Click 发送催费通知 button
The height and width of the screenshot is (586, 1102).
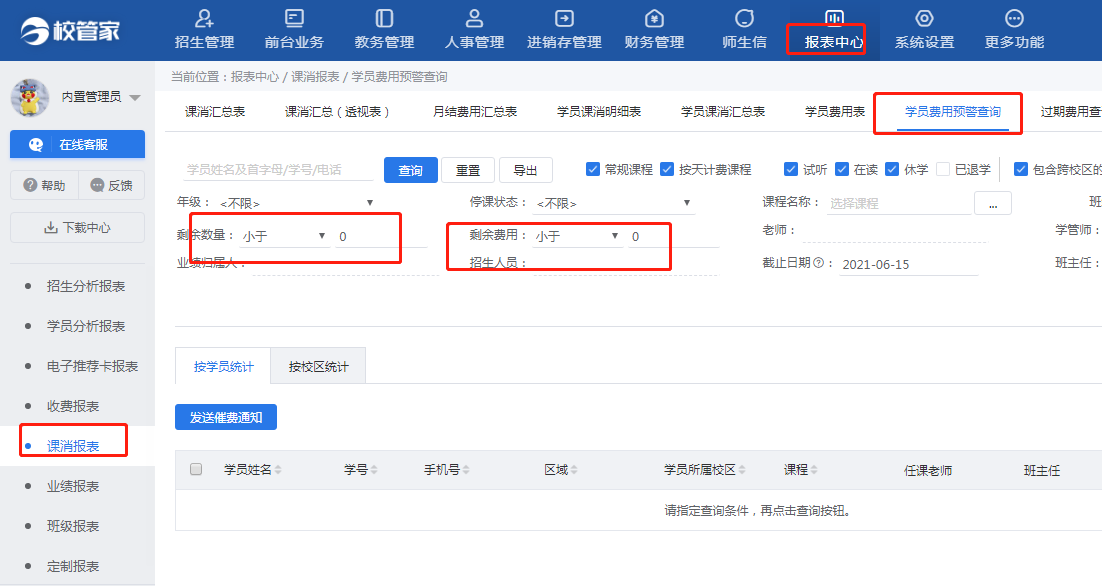tap(226, 417)
